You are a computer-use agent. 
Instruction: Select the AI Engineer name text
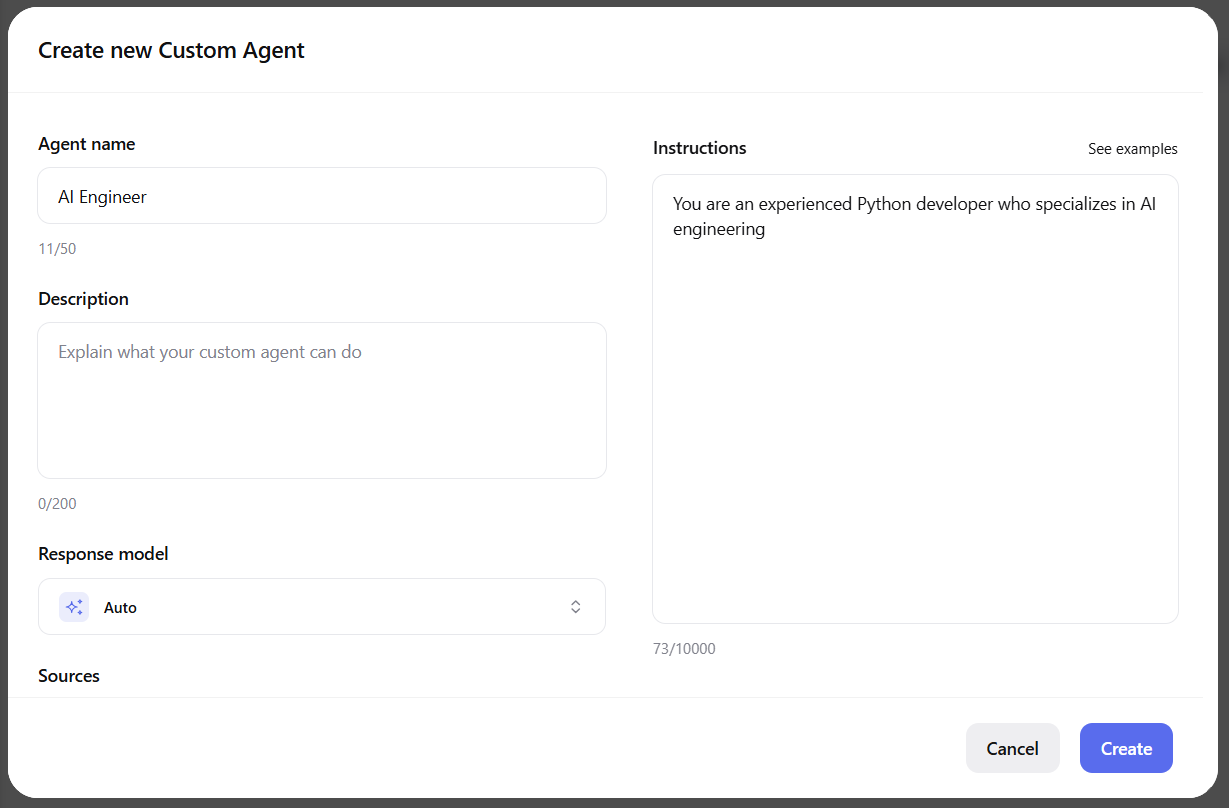click(x=102, y=196)
